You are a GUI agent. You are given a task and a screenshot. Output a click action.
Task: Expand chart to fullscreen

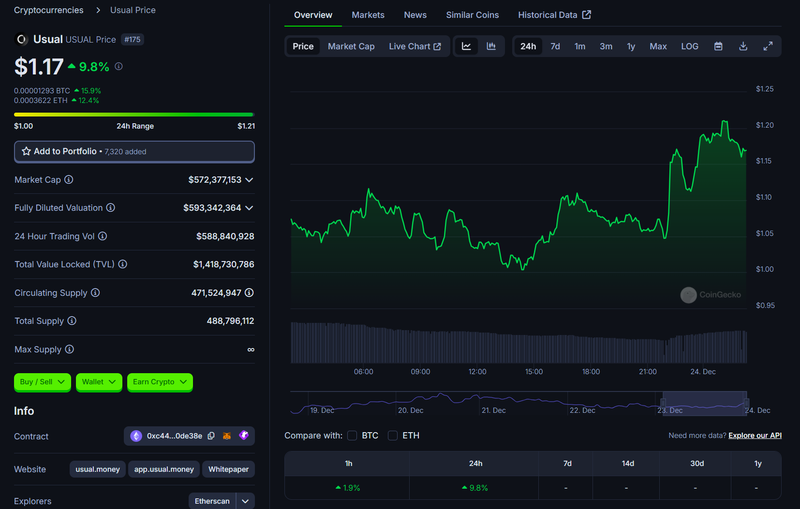pos(768,46)
